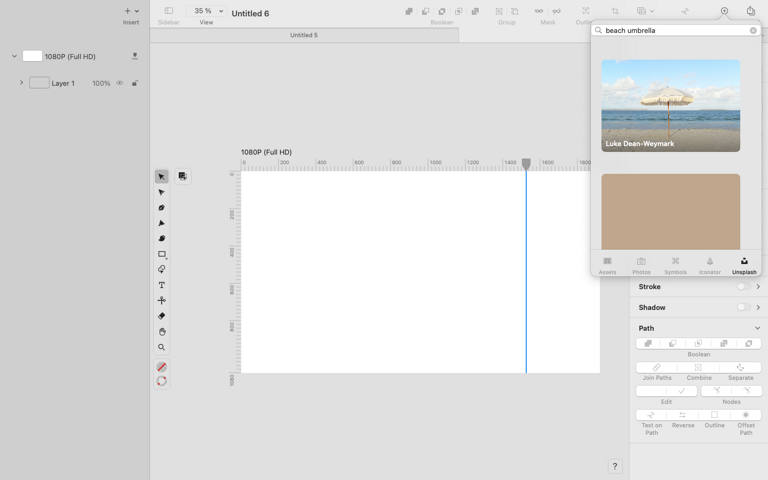Click the Group icon in the top toolbar

pyautogui.click(x=499, y=11)
